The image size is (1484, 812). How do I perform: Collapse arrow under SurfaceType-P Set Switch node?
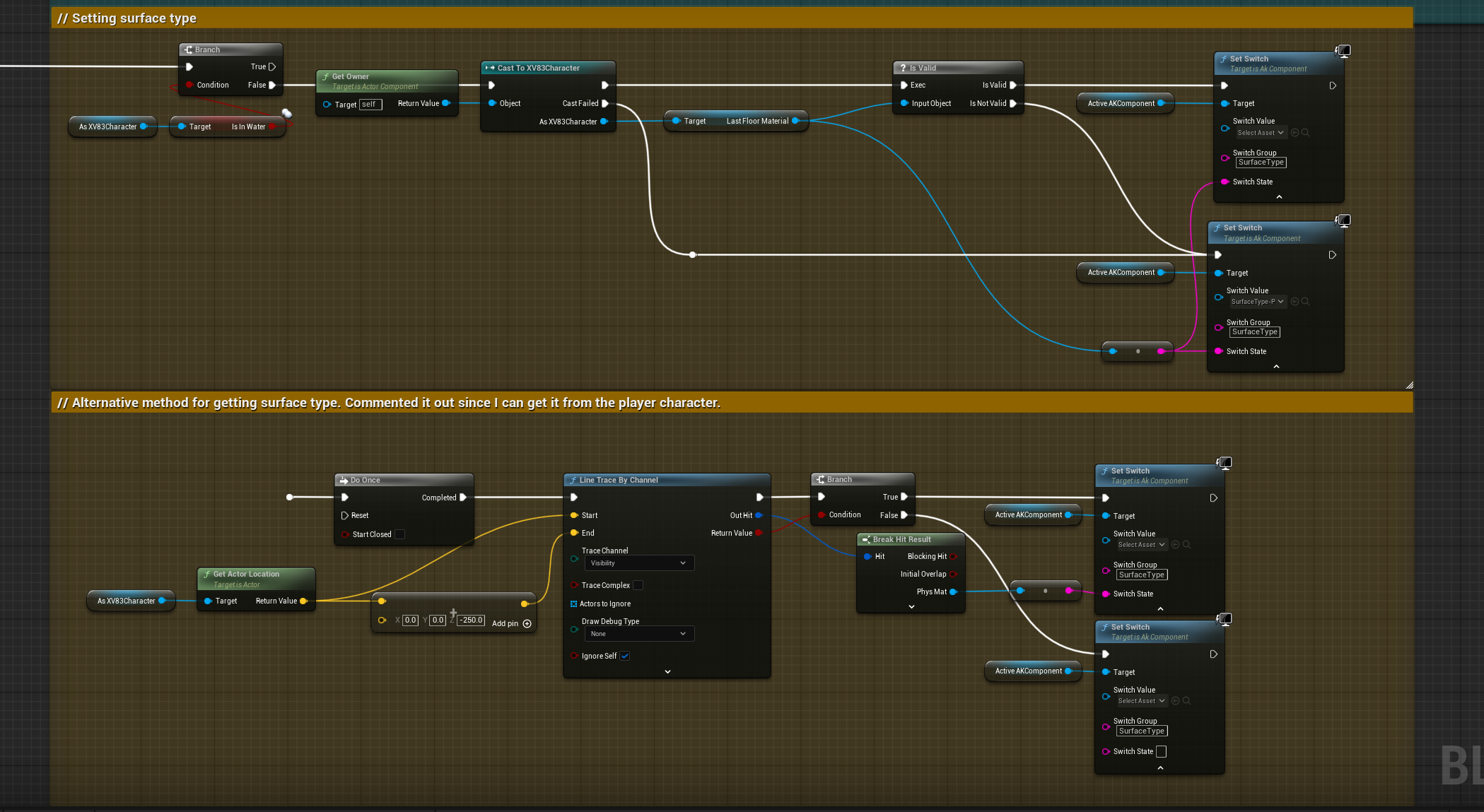coord(1276,366)
